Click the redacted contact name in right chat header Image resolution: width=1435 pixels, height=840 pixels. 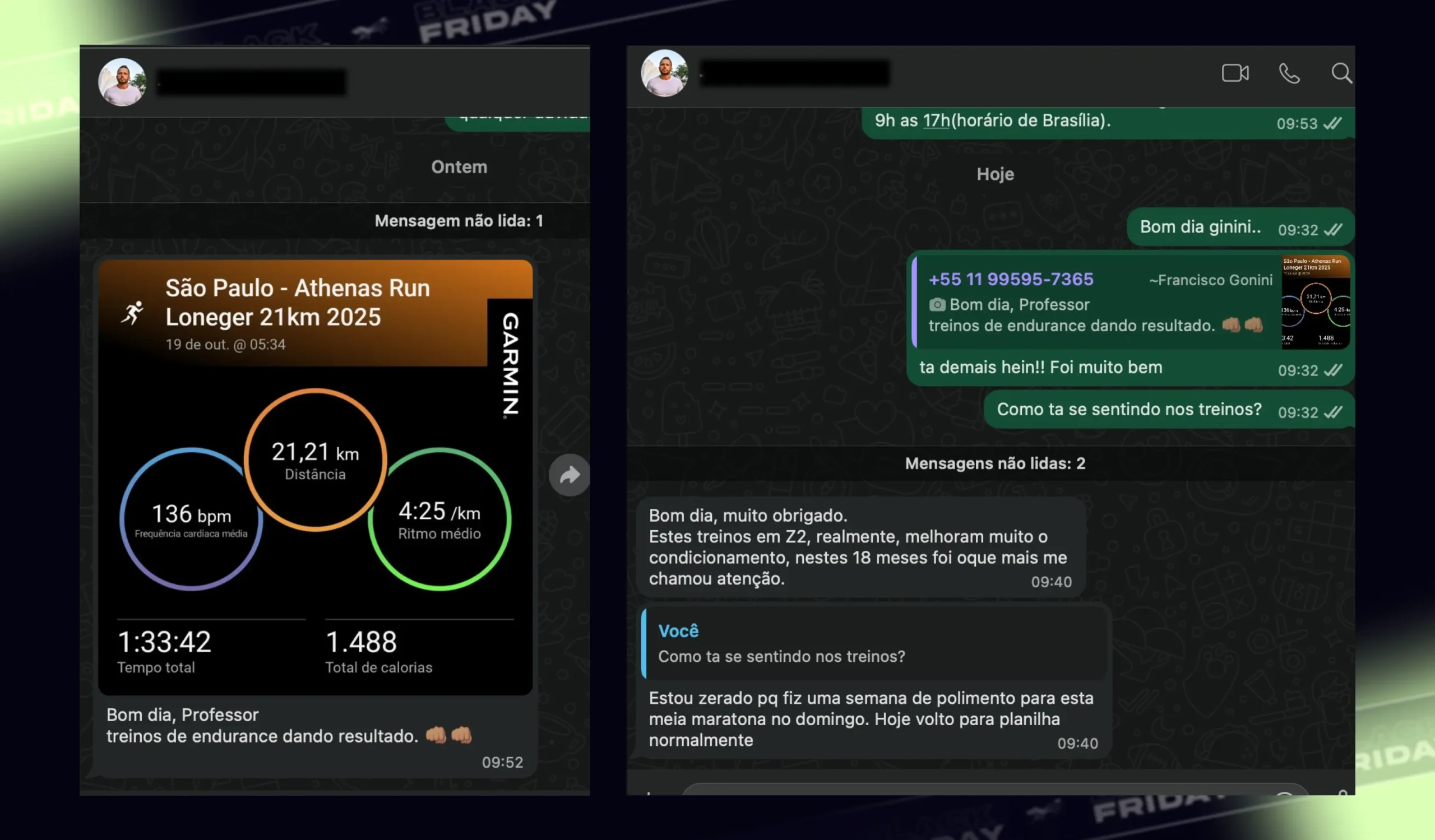coord(795,73)
